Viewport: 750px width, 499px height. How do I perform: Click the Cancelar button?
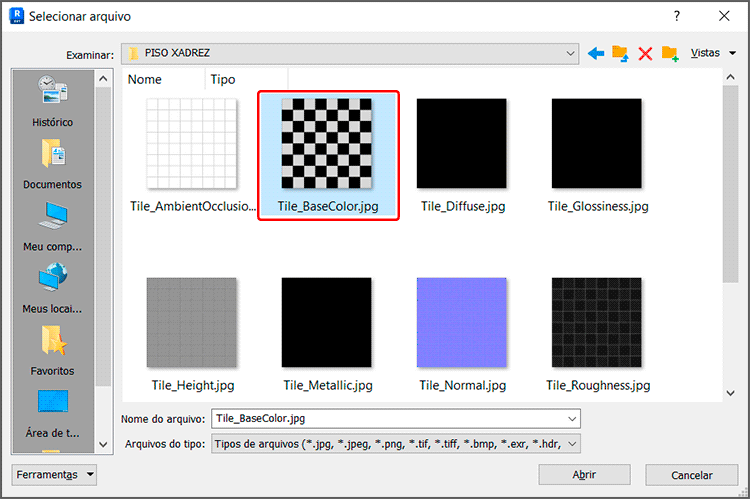tap(691, 475)
